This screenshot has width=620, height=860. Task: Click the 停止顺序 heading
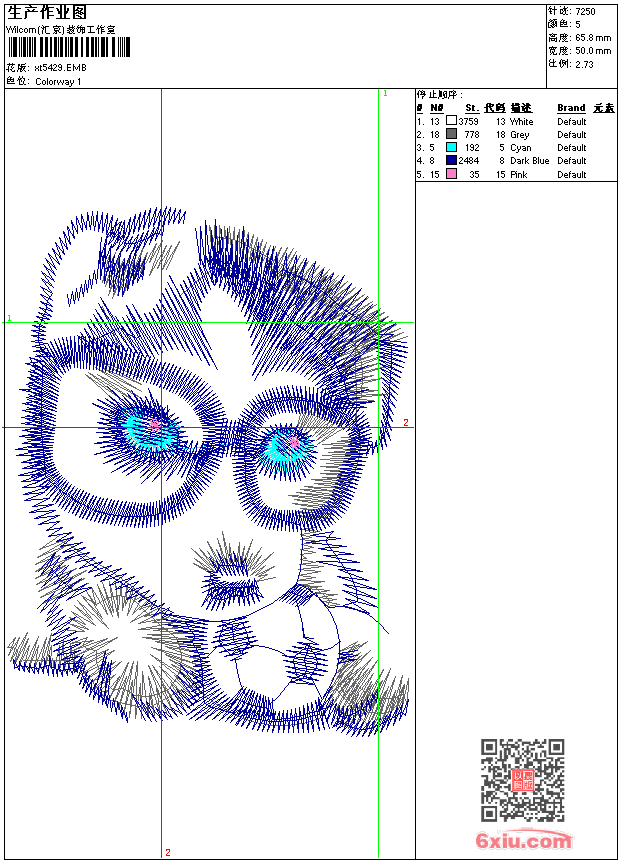click(439, 95)
